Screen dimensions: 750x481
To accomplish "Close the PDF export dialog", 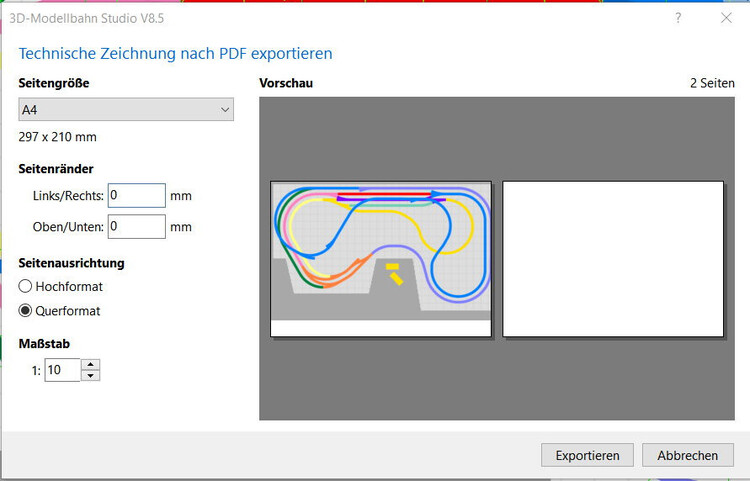I will [726, 18].
